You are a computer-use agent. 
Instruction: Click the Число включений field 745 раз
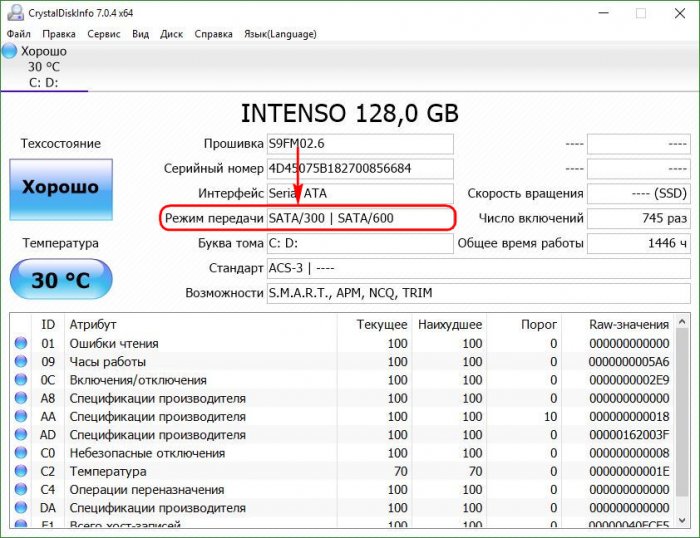[638, 218]
